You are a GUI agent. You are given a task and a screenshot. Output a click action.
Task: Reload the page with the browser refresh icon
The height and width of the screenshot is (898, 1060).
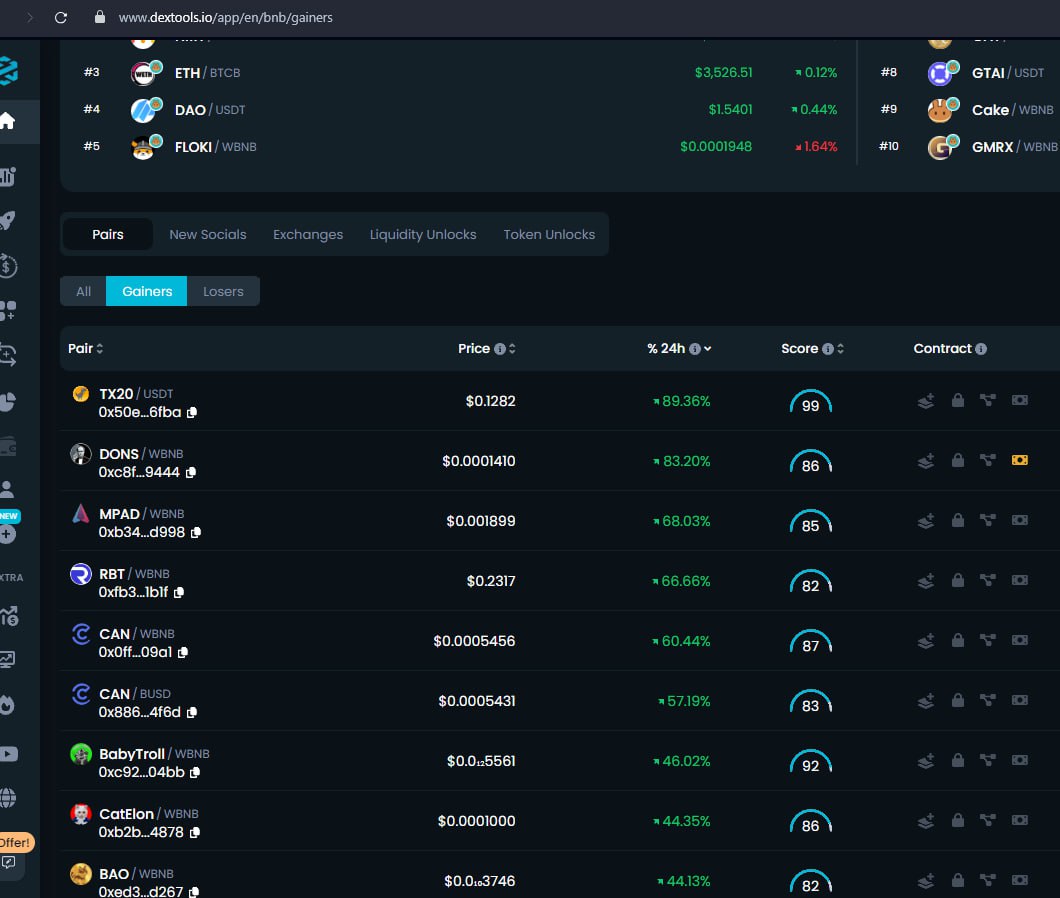pyautogui.click(x=61, y=18)
